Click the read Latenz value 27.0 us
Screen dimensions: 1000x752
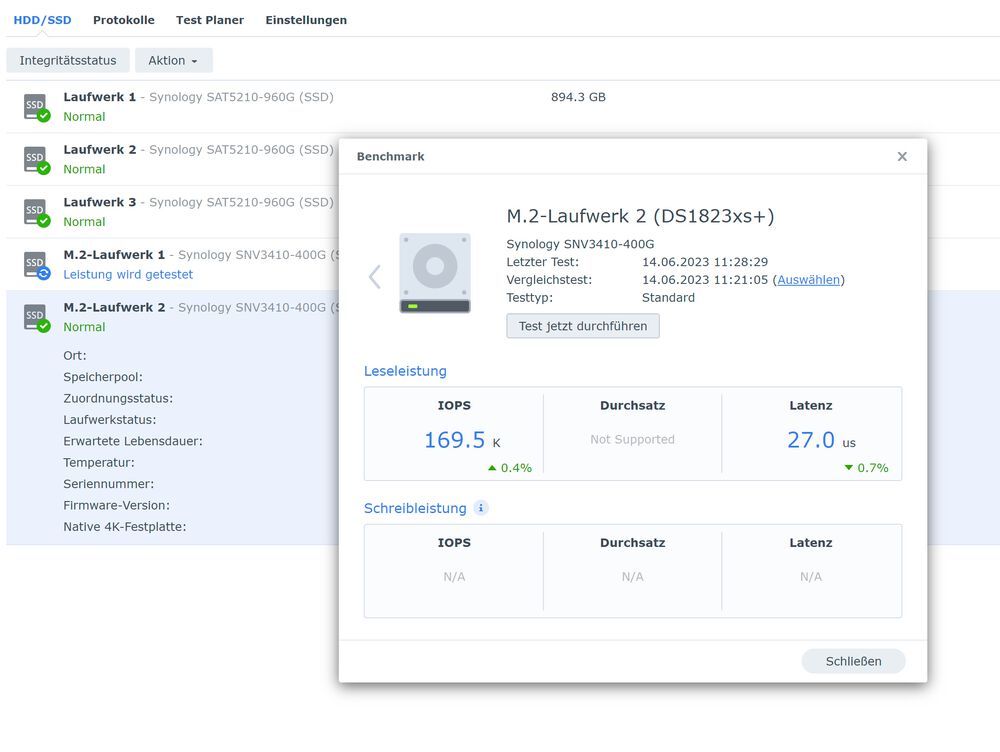(x=821, y=440)
